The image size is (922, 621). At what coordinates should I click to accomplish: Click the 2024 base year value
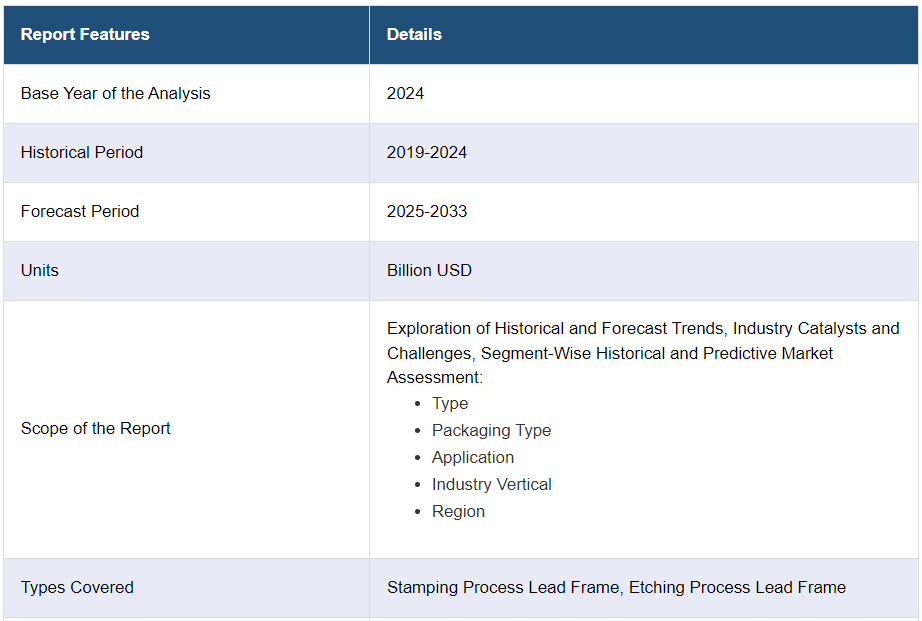coord(405,93)
